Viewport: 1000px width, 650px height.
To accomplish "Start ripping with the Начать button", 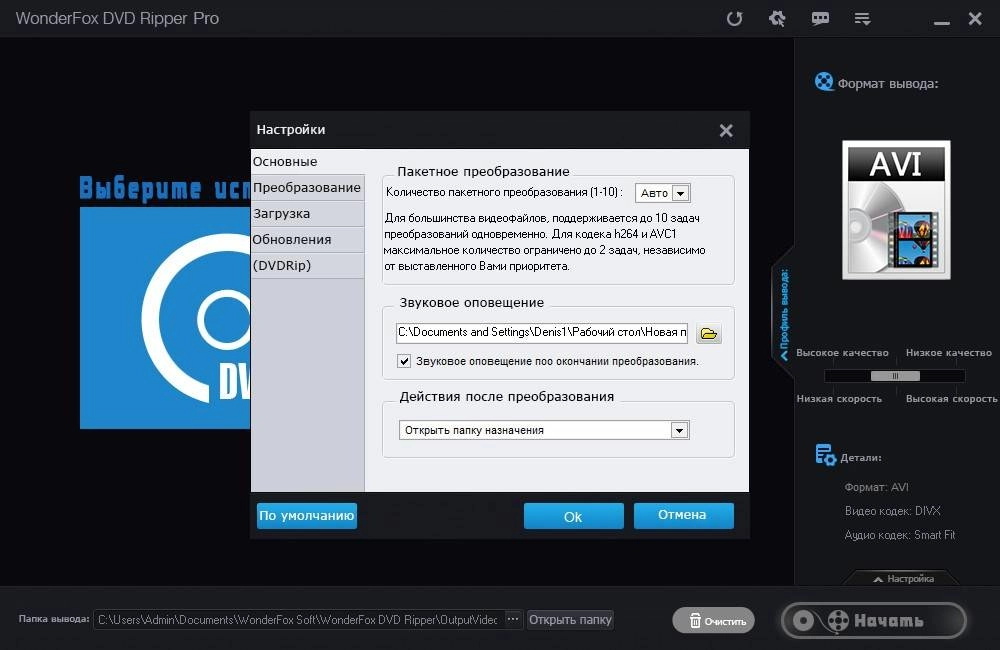I will tap(874, 621).
